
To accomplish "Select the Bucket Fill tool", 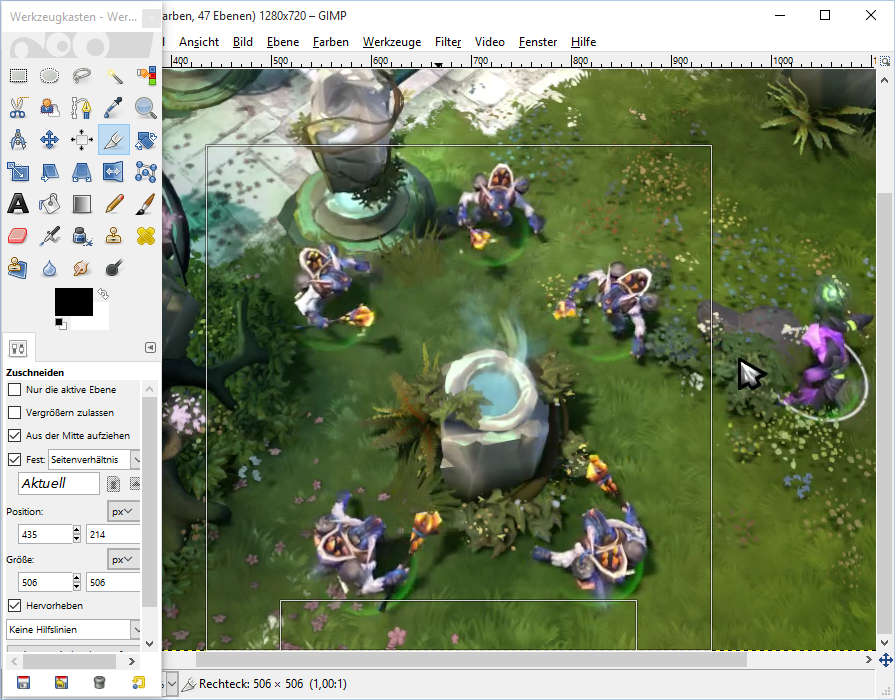I will [x=50, y=203].
